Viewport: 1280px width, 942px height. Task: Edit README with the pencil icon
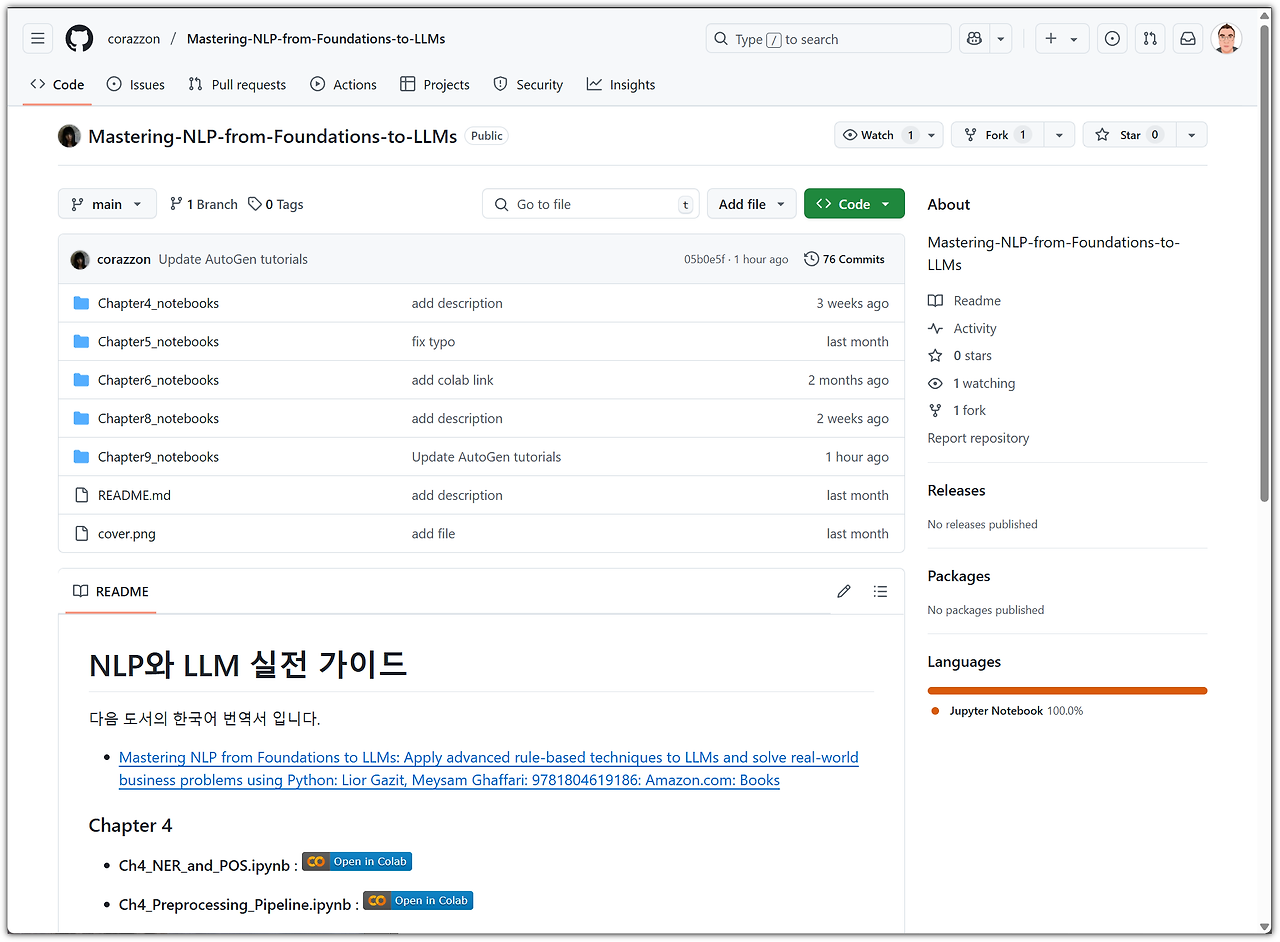coord(844,591)
